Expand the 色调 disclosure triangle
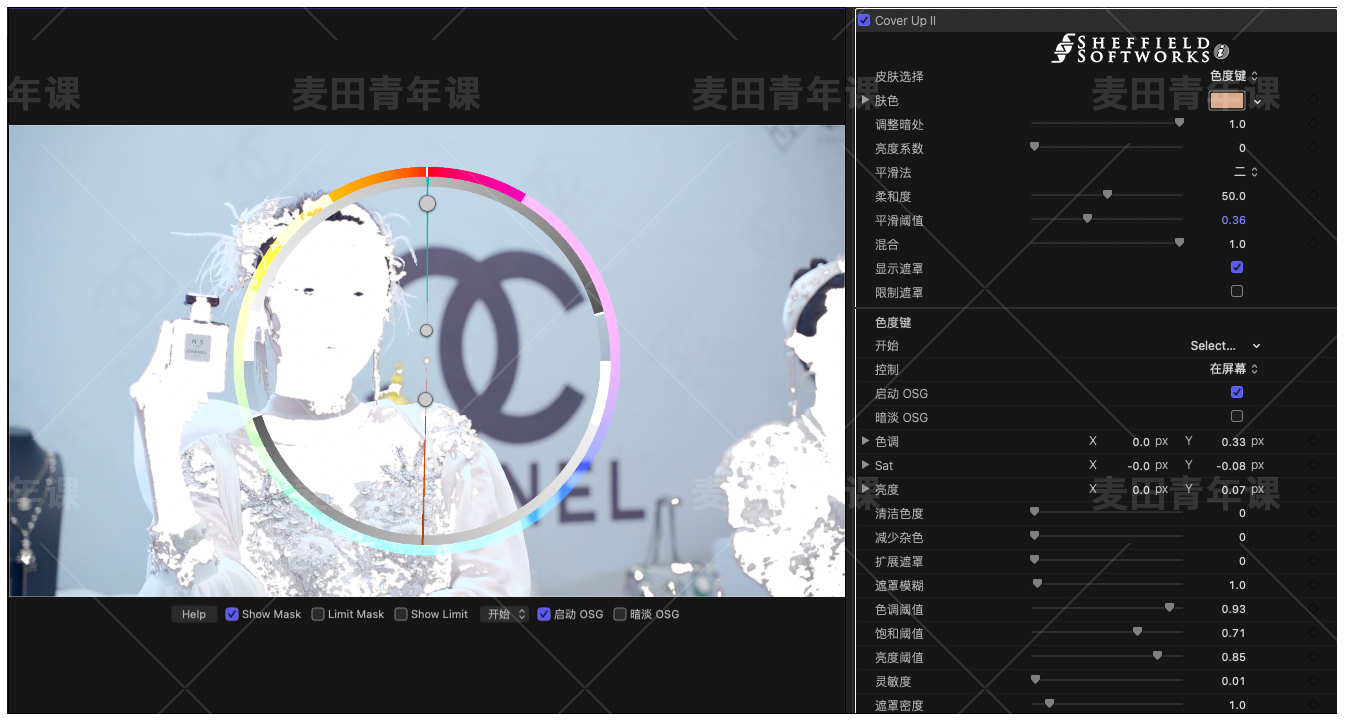1345x722 pixels. 866,441
